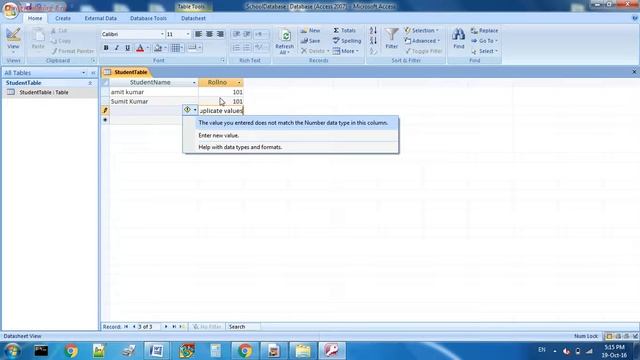640x360 pixels.
Task: Center align text
Action: 209,34
